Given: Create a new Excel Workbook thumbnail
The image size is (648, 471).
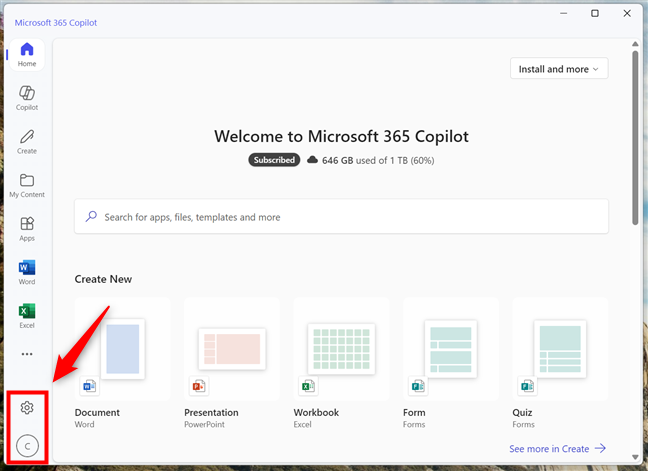Looking at the screenshot, I should point(341,349).
